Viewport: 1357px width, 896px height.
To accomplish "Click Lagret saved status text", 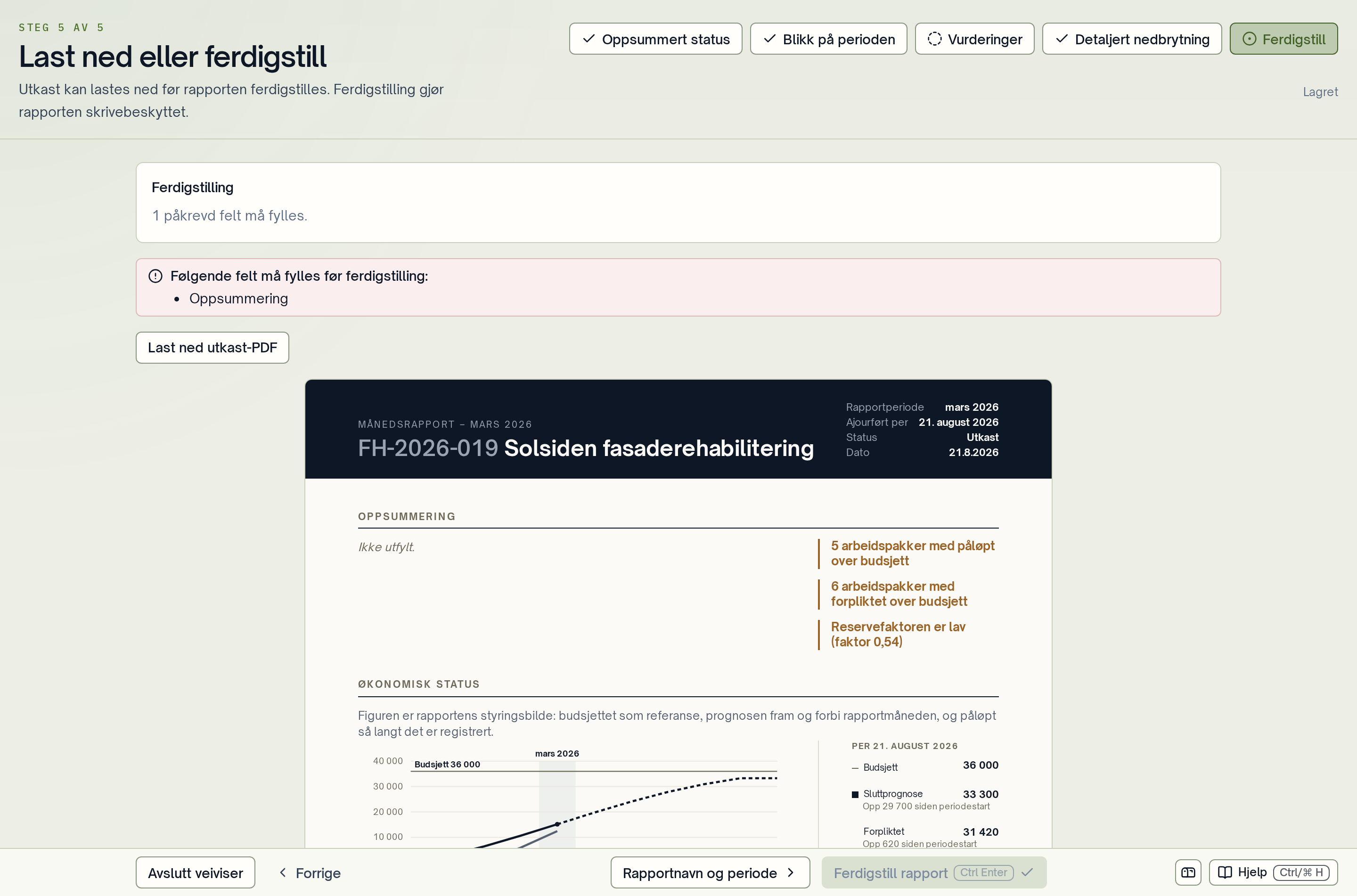I will [x=1320, y=91].
